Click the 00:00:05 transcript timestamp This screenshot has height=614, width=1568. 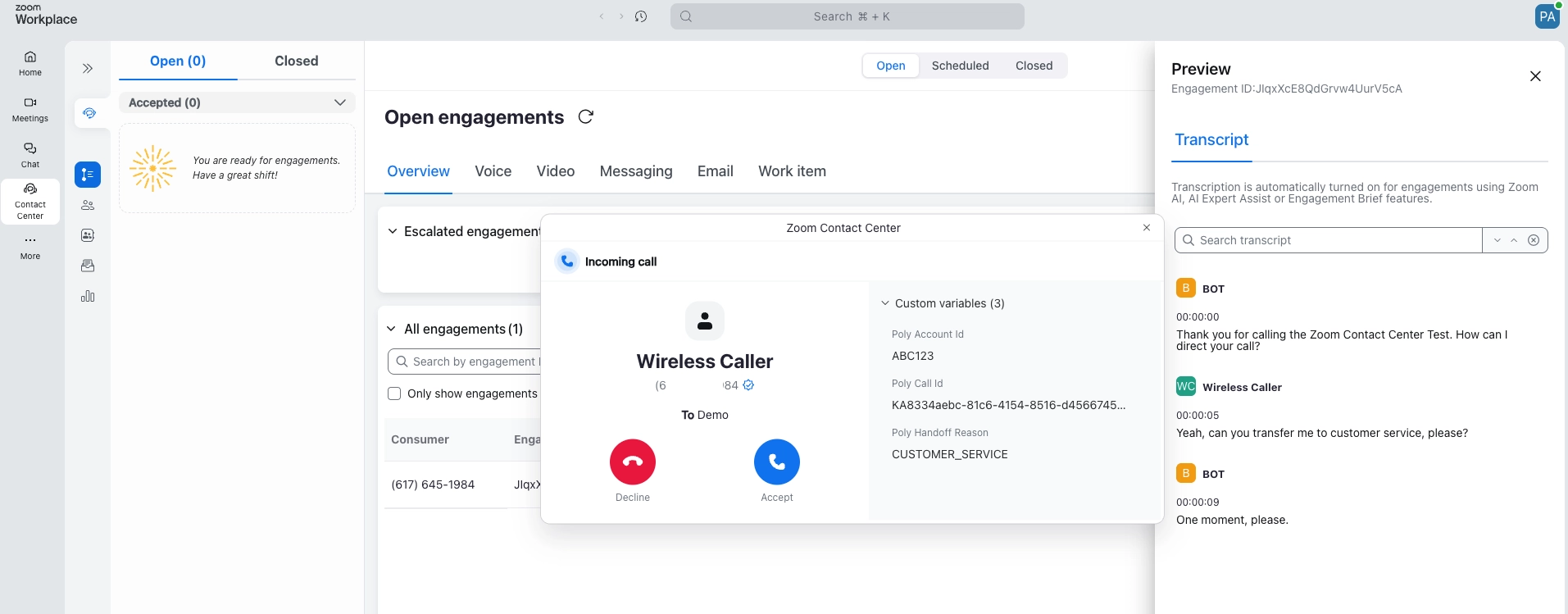pyautogui.click(x=1198, y=415)
